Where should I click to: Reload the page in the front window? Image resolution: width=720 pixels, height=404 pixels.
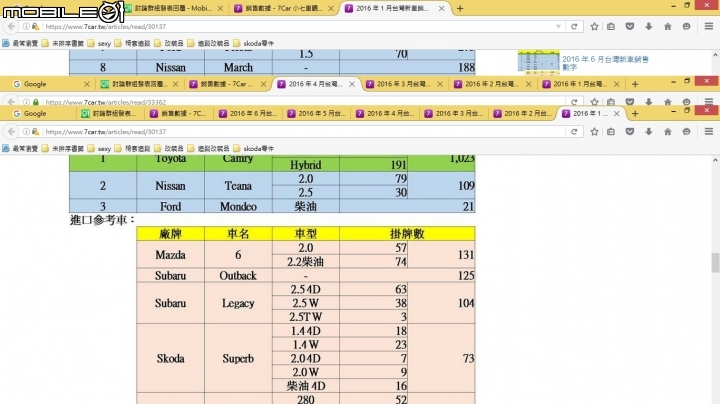[574, 132]
